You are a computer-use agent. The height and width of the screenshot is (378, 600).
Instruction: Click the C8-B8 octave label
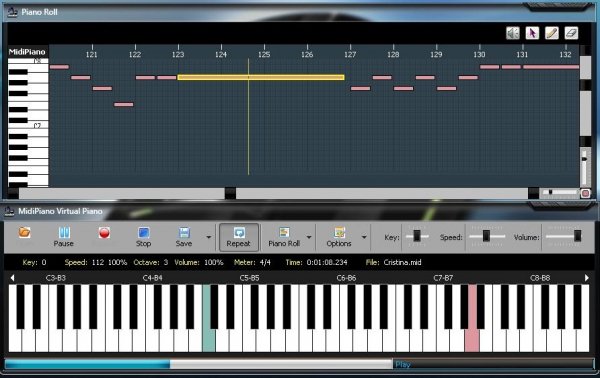tap(540, 278)
